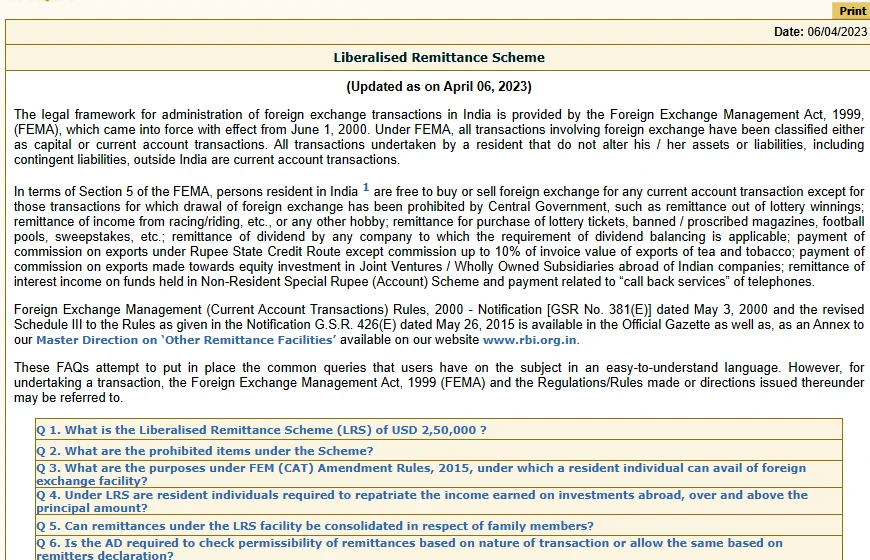Open Q 2 on prohibited items under the Scheme

point(205,451)
